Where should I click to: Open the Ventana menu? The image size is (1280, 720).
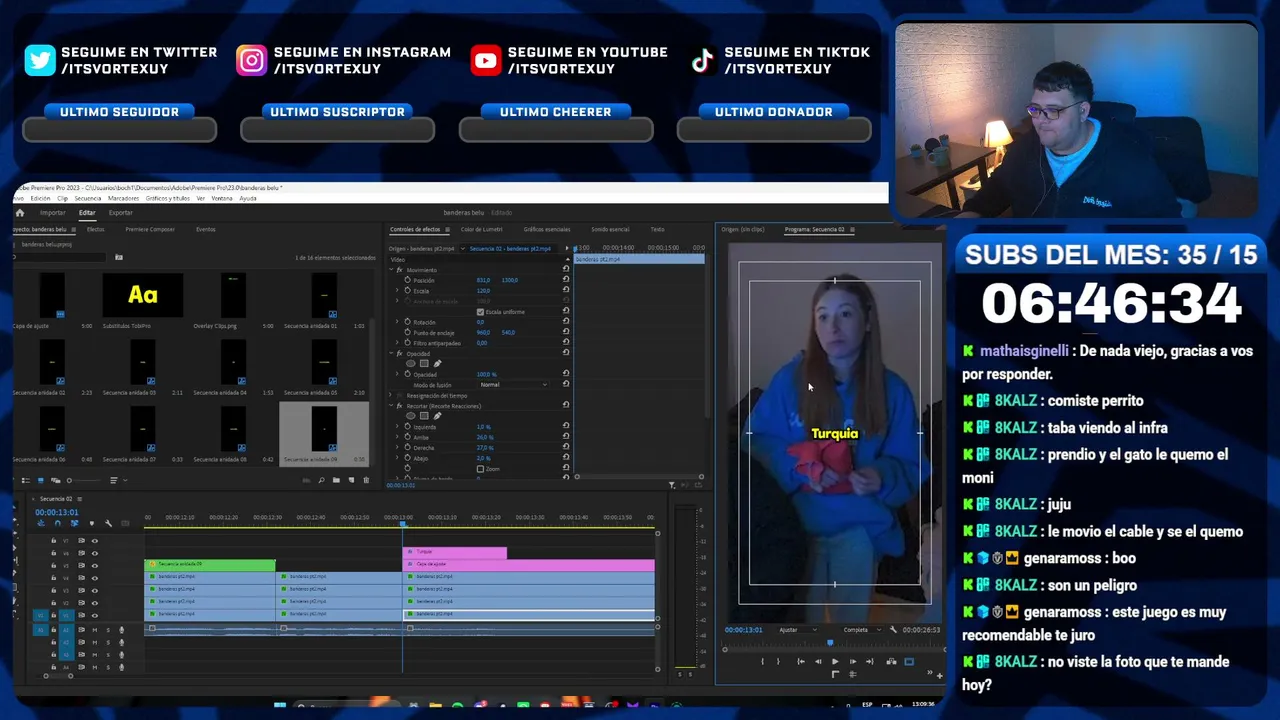pos(222,198)
